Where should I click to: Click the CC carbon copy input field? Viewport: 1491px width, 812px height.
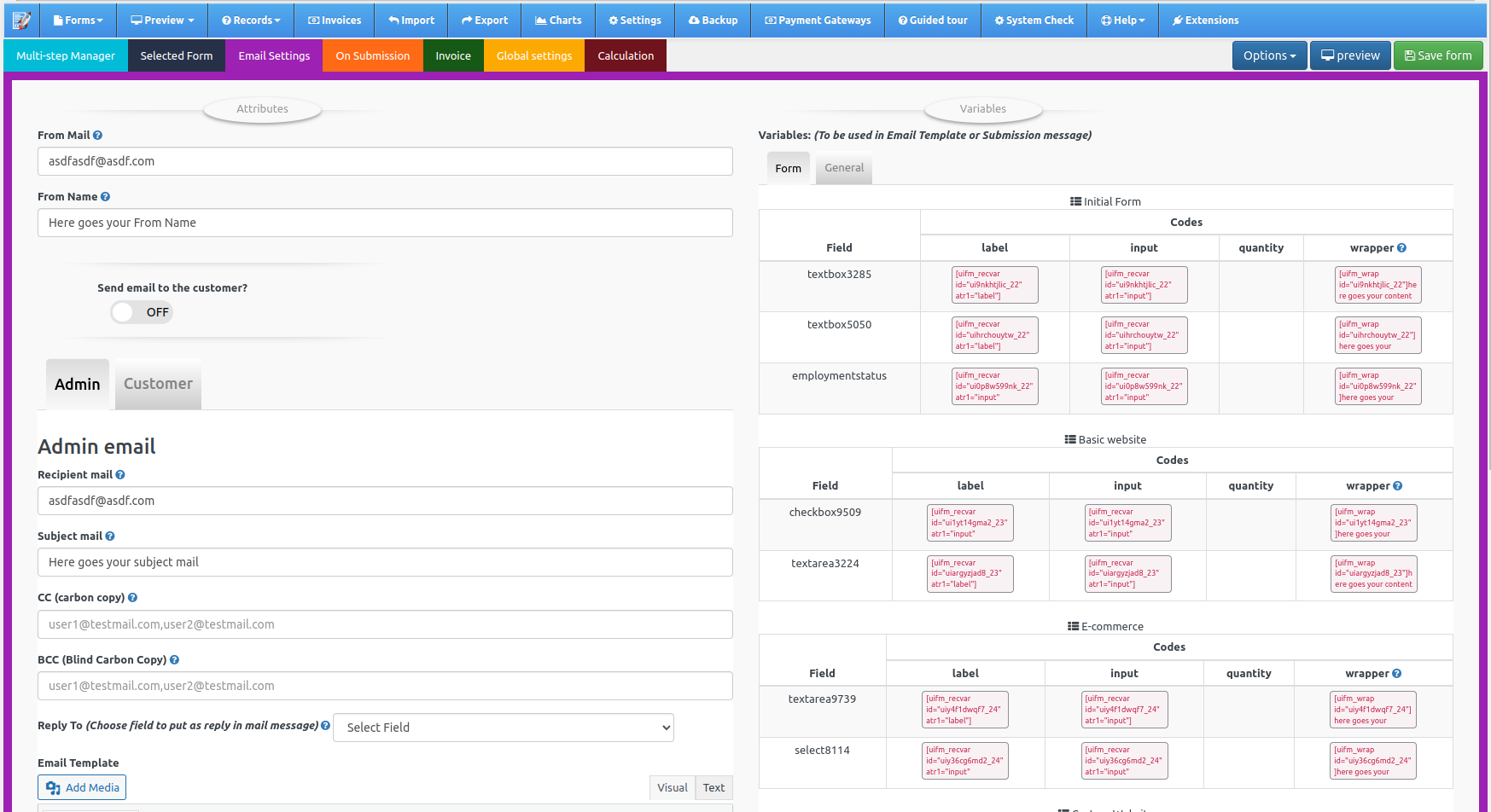pos(384,623)
